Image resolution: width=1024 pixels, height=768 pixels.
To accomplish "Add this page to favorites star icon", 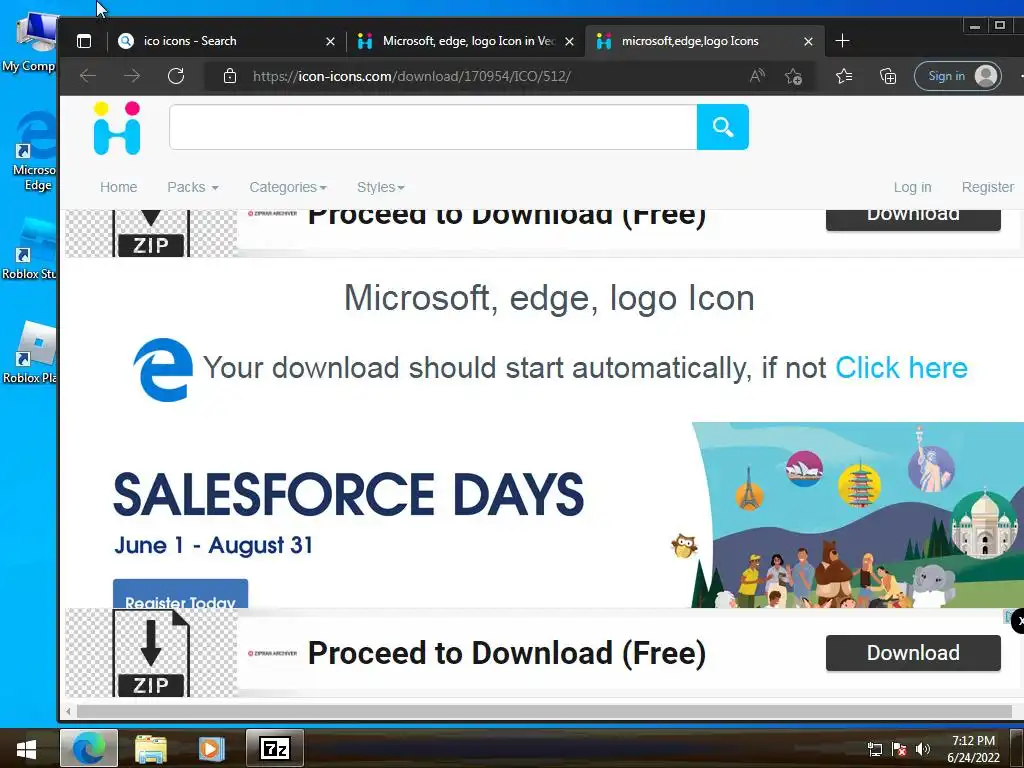I will [793, 76].
